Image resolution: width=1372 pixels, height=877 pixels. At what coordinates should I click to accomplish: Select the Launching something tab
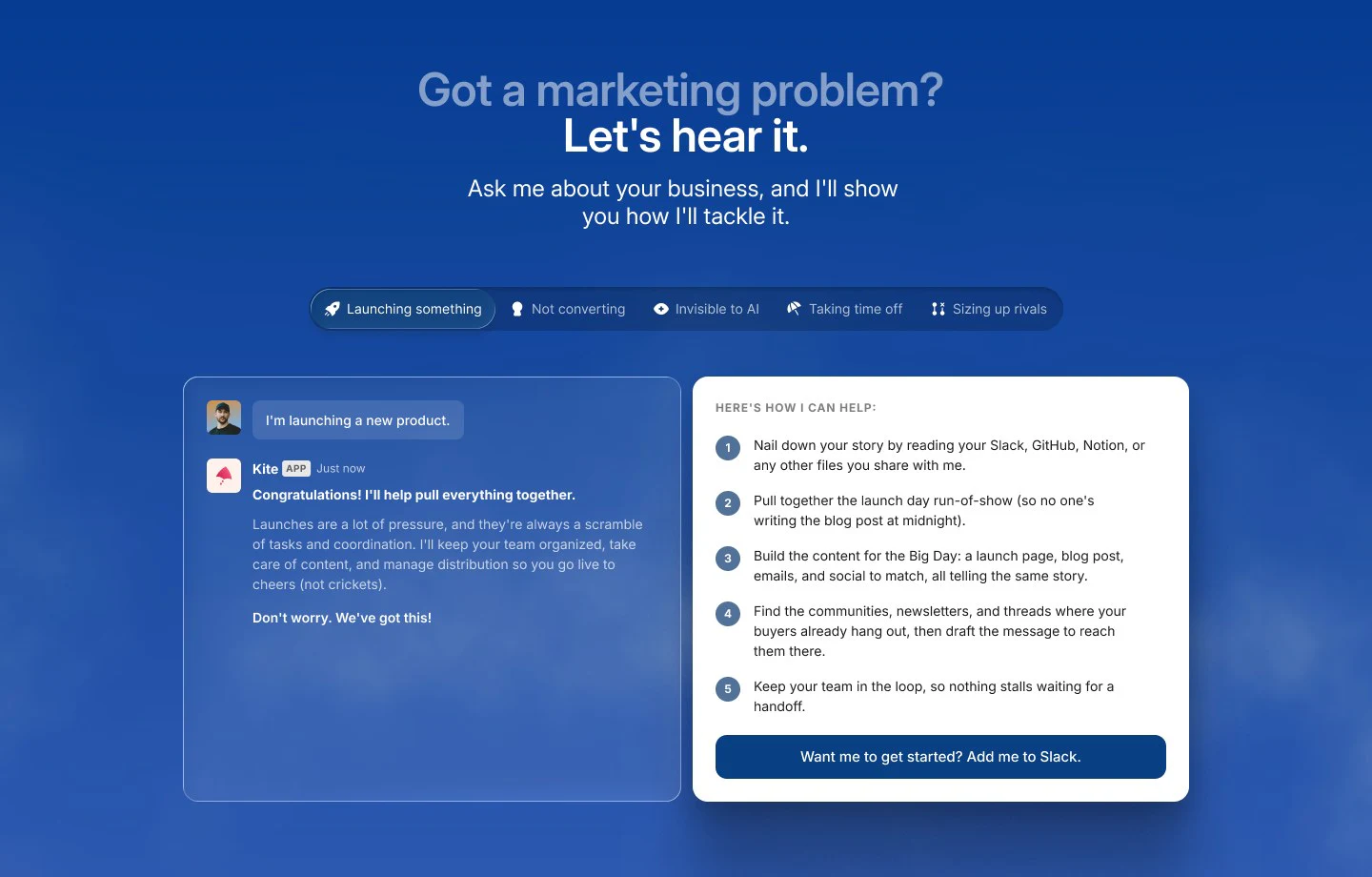(403, 309)
